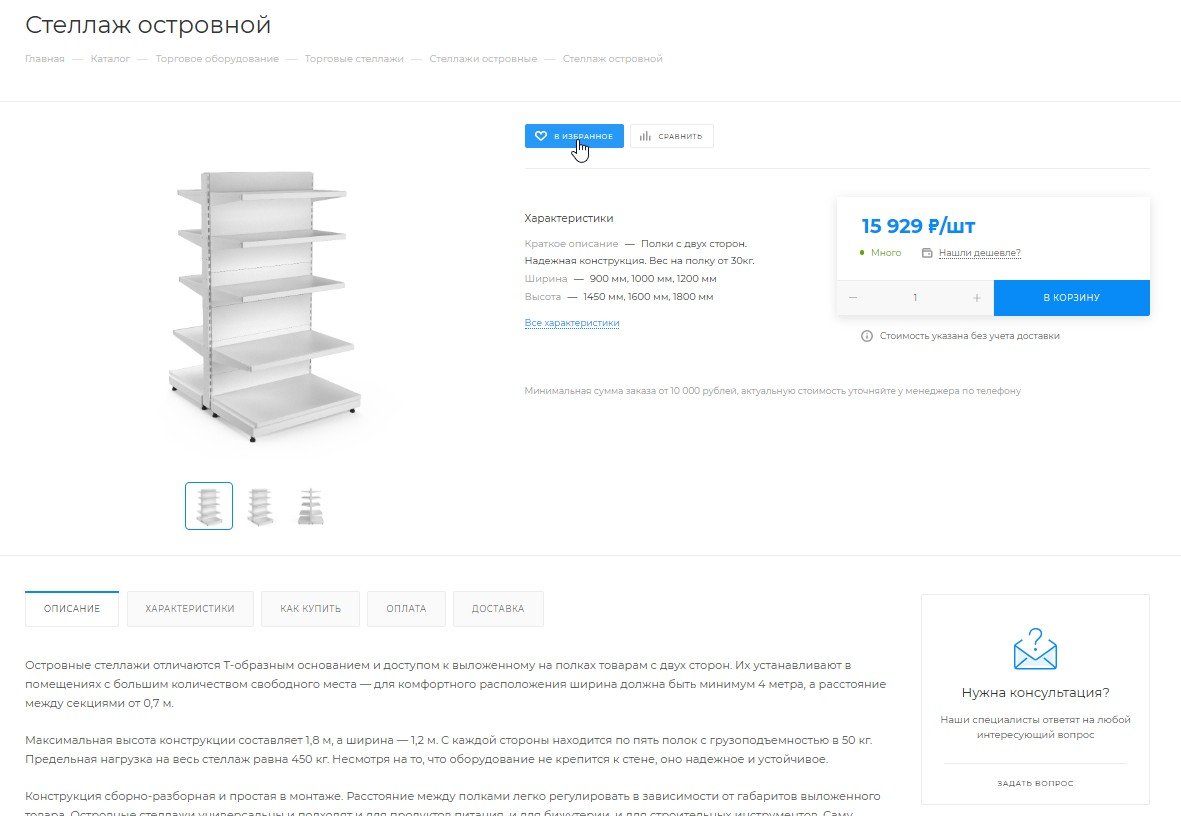This screenshot has height=816, width=1181.
Task: Select the third shelf thumbnail
Action: pos(310,506)
